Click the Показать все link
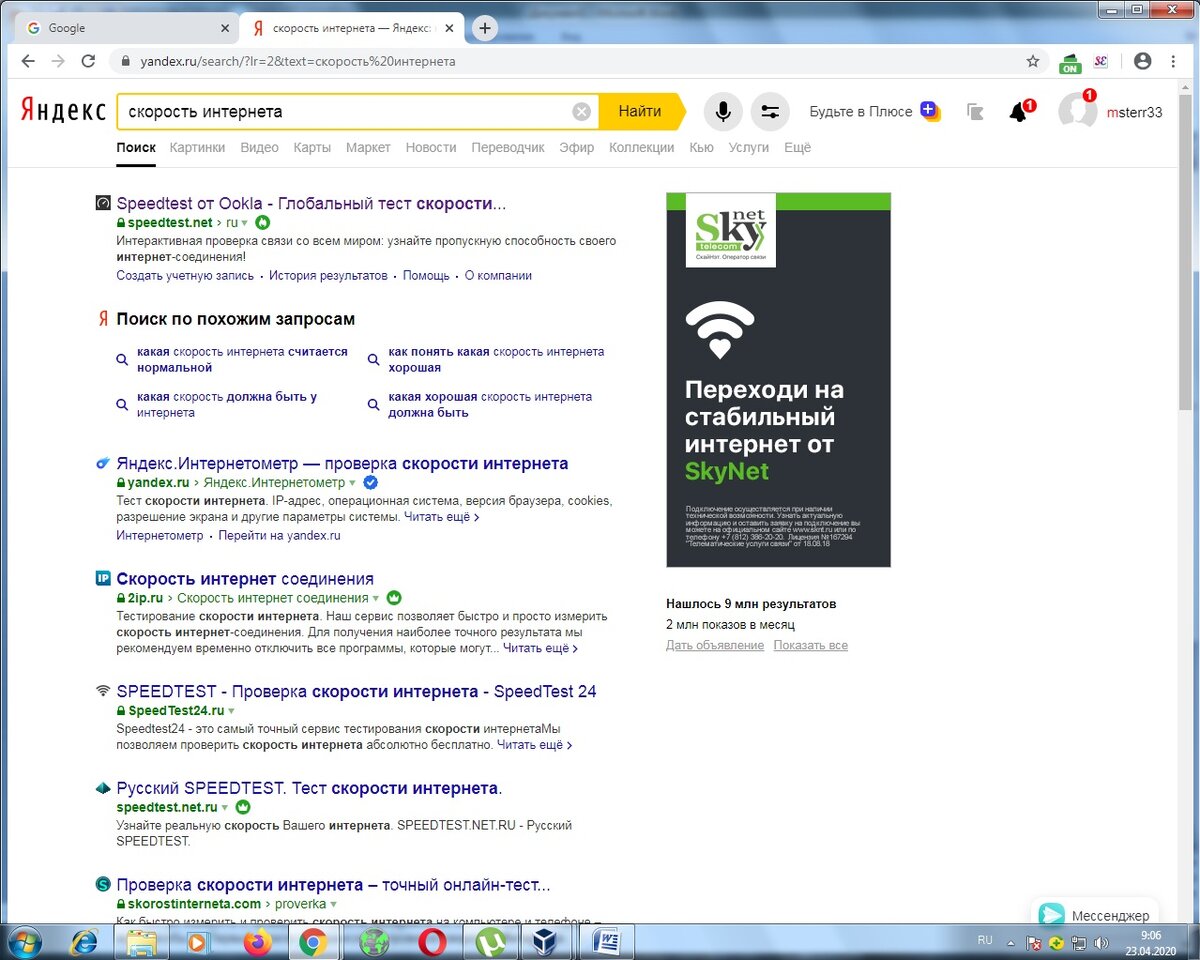Screen dimensions: 1200x960 pyautogui.click(x=810, y=645)
